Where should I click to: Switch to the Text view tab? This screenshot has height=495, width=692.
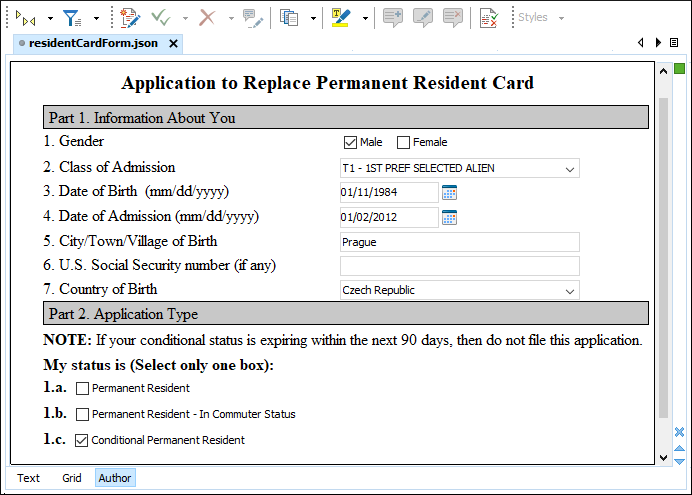pyautogui.click(x=29, y=478)
